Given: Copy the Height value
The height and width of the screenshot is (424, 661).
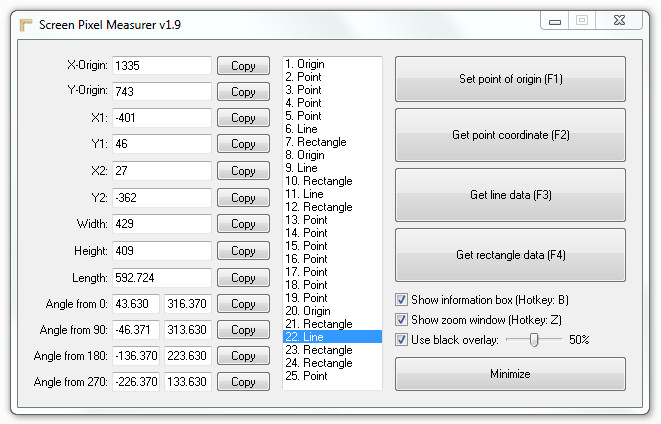Looking at the screenshot, I should [243, 251].
